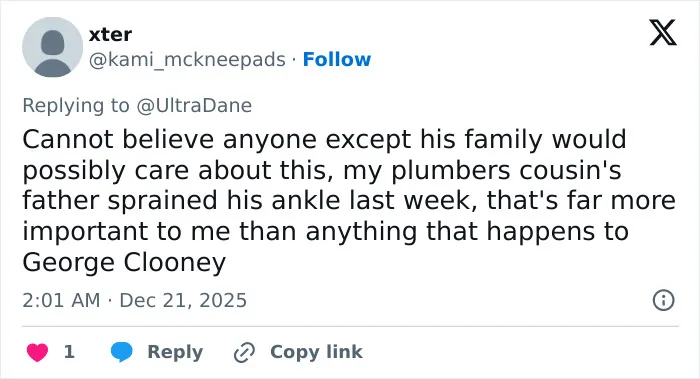This screenshot has height=379, width=700.
Task: Open the @UltraDane mention
Action: pos(194,105)
